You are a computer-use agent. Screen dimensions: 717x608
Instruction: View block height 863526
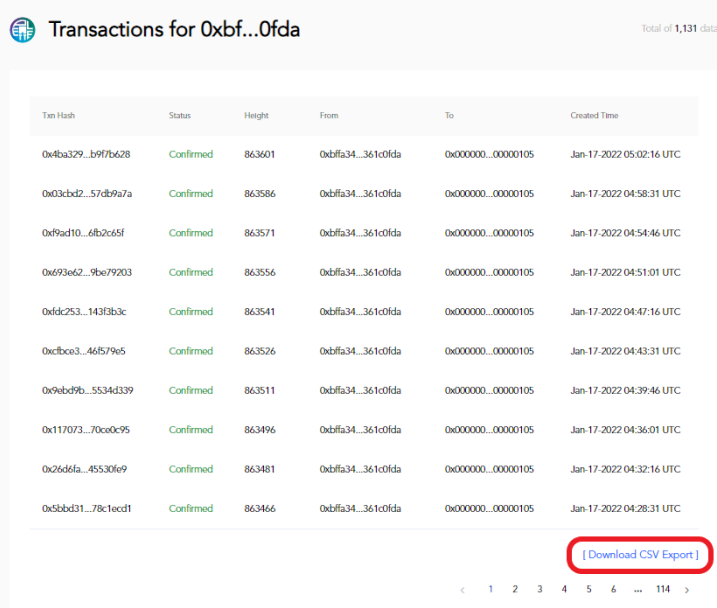point(259,351)
